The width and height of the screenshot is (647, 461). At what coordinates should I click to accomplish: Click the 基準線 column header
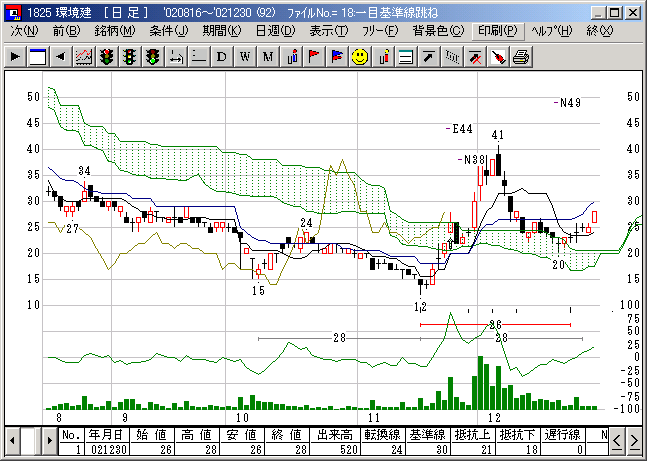(427, 435)
